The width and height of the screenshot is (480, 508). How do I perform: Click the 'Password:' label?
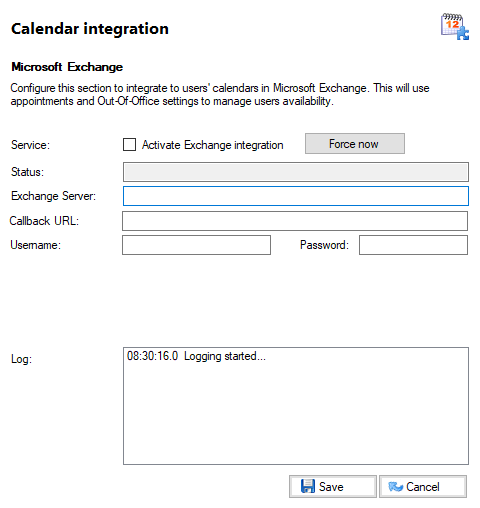324,245
